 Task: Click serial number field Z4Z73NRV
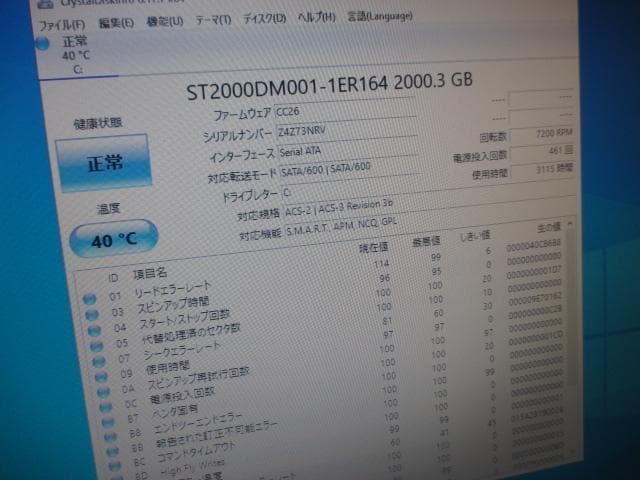[x=347, y=128]
